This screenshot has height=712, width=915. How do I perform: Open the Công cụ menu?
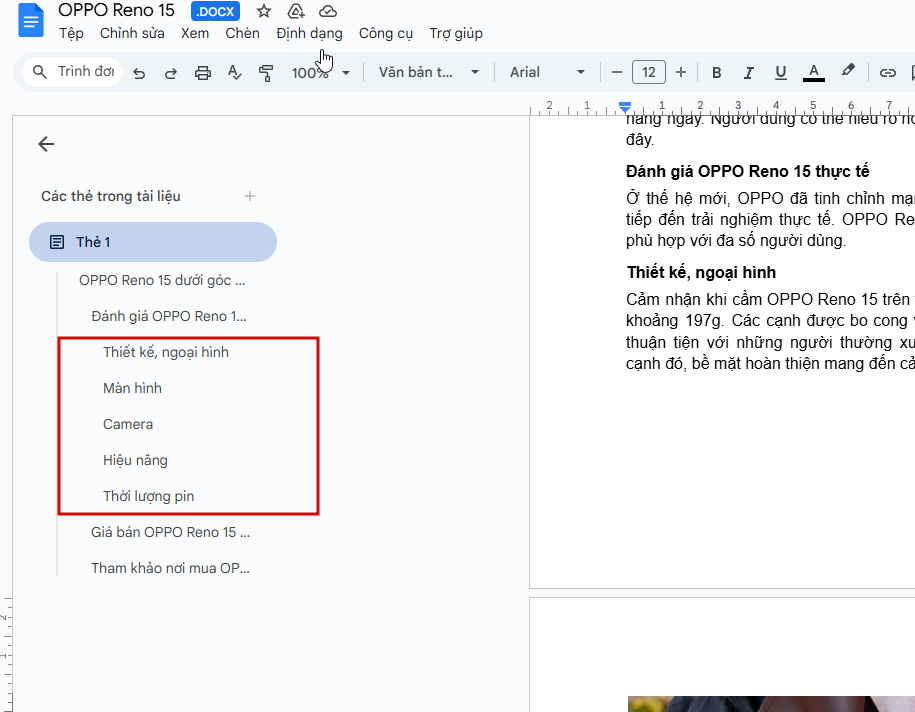pos(386,33)
